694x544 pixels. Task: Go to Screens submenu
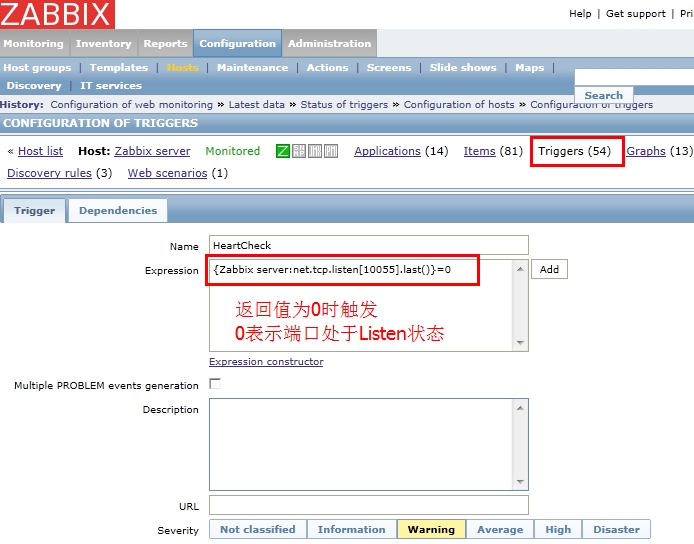389,68
